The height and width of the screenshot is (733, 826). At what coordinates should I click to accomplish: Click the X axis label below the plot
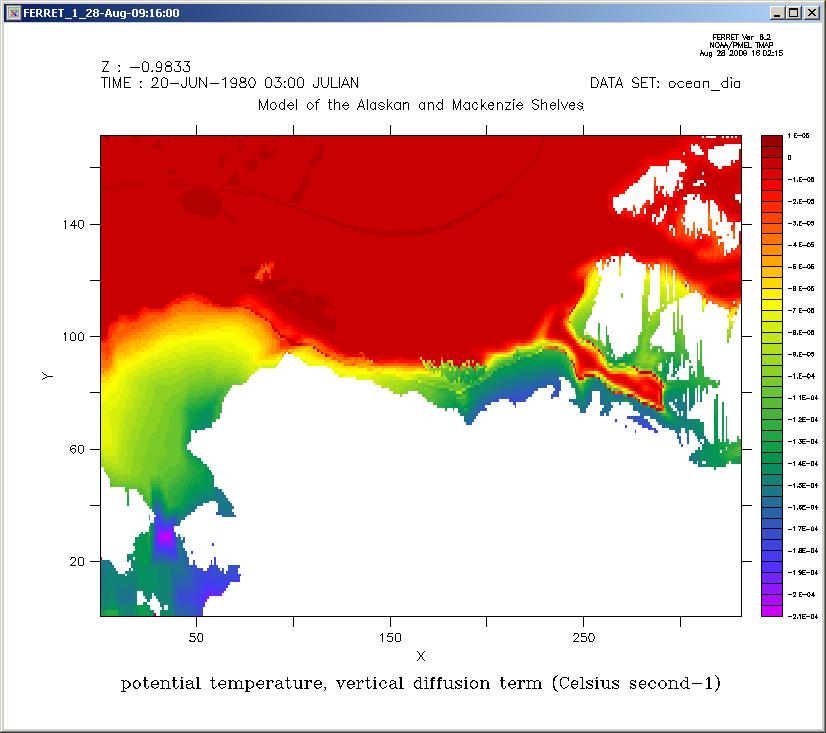(x=420, y=656)
